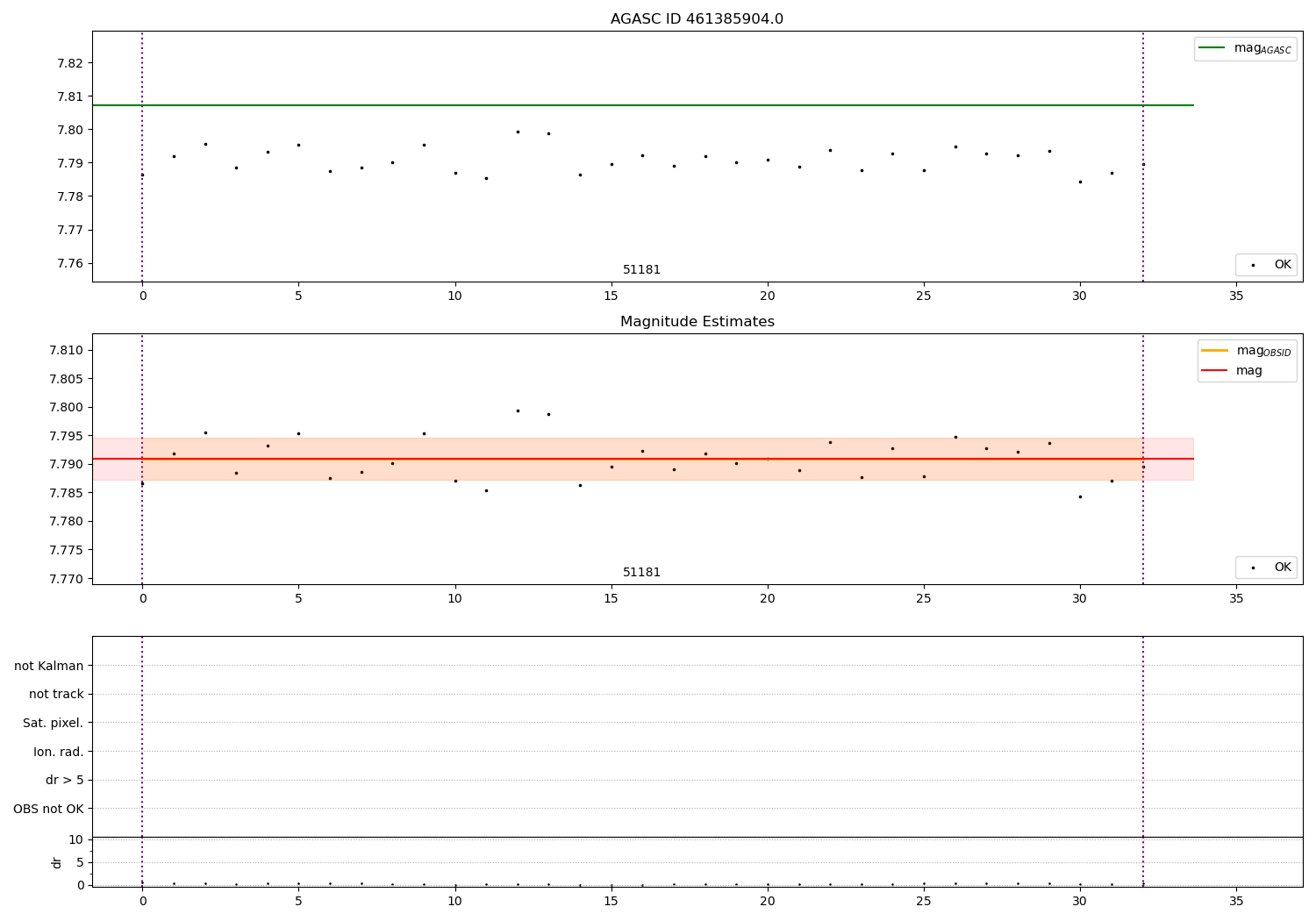Click the 'OBS not OK' flag row label
Image resolution: width=1316 pixels, height=921 pixels.
pos(49,809)
